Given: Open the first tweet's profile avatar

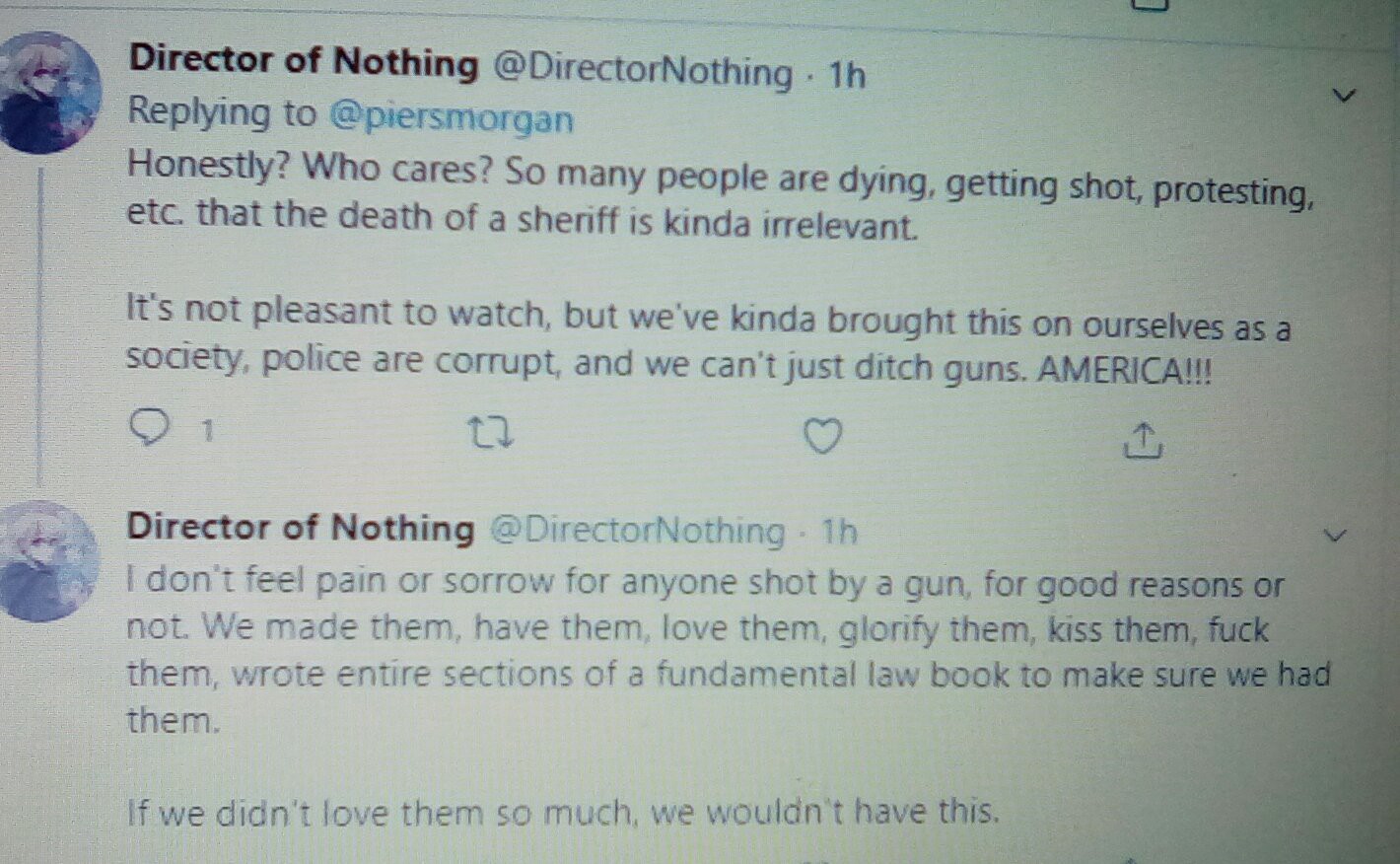Looking at the screenshot, I should point(49,93).
